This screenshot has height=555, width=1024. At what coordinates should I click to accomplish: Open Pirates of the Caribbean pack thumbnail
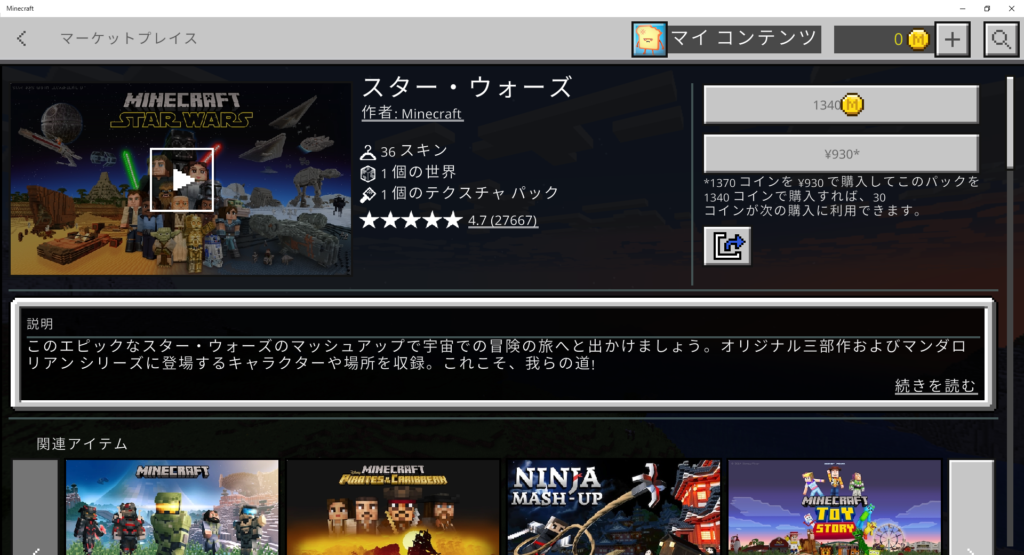point(393,507)
